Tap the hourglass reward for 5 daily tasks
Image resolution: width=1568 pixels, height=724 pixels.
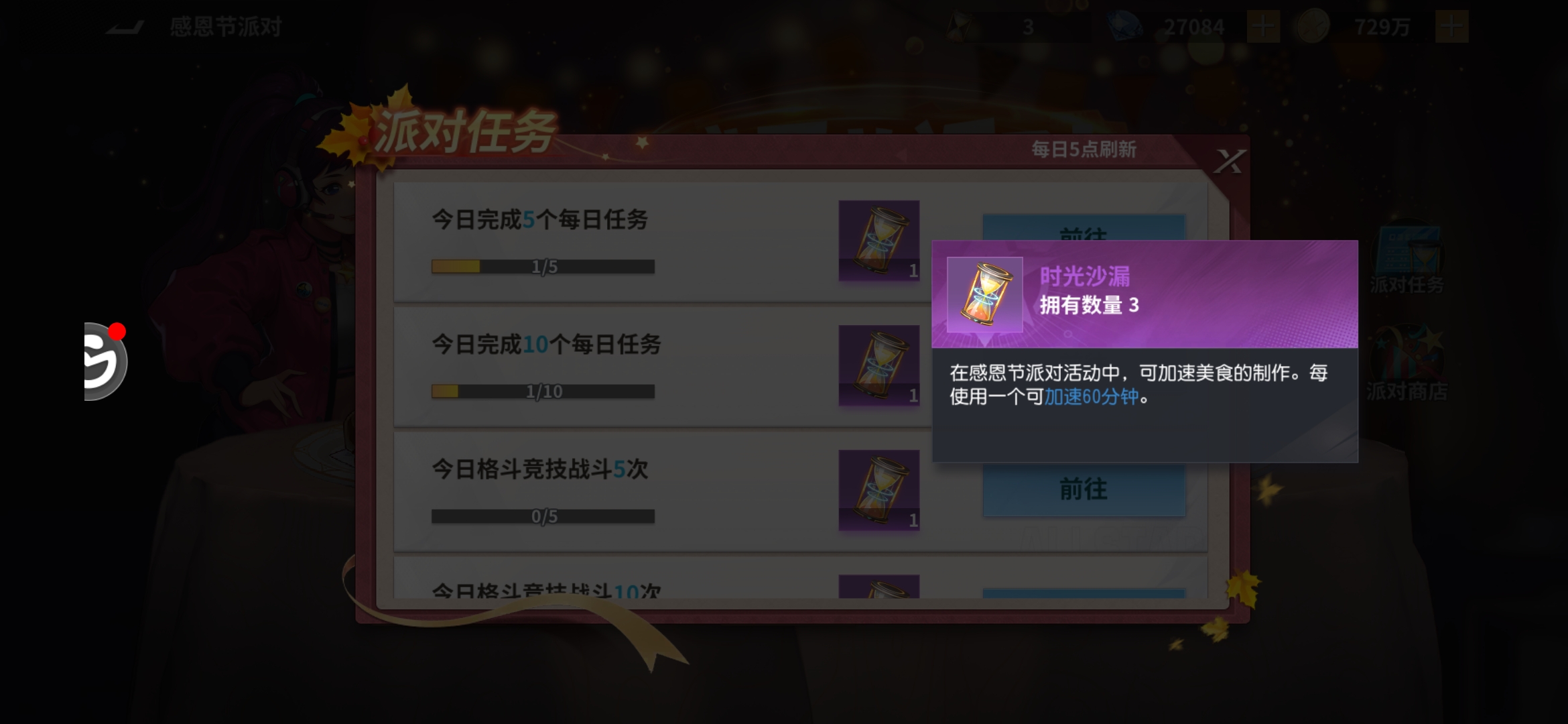[878, 241]
